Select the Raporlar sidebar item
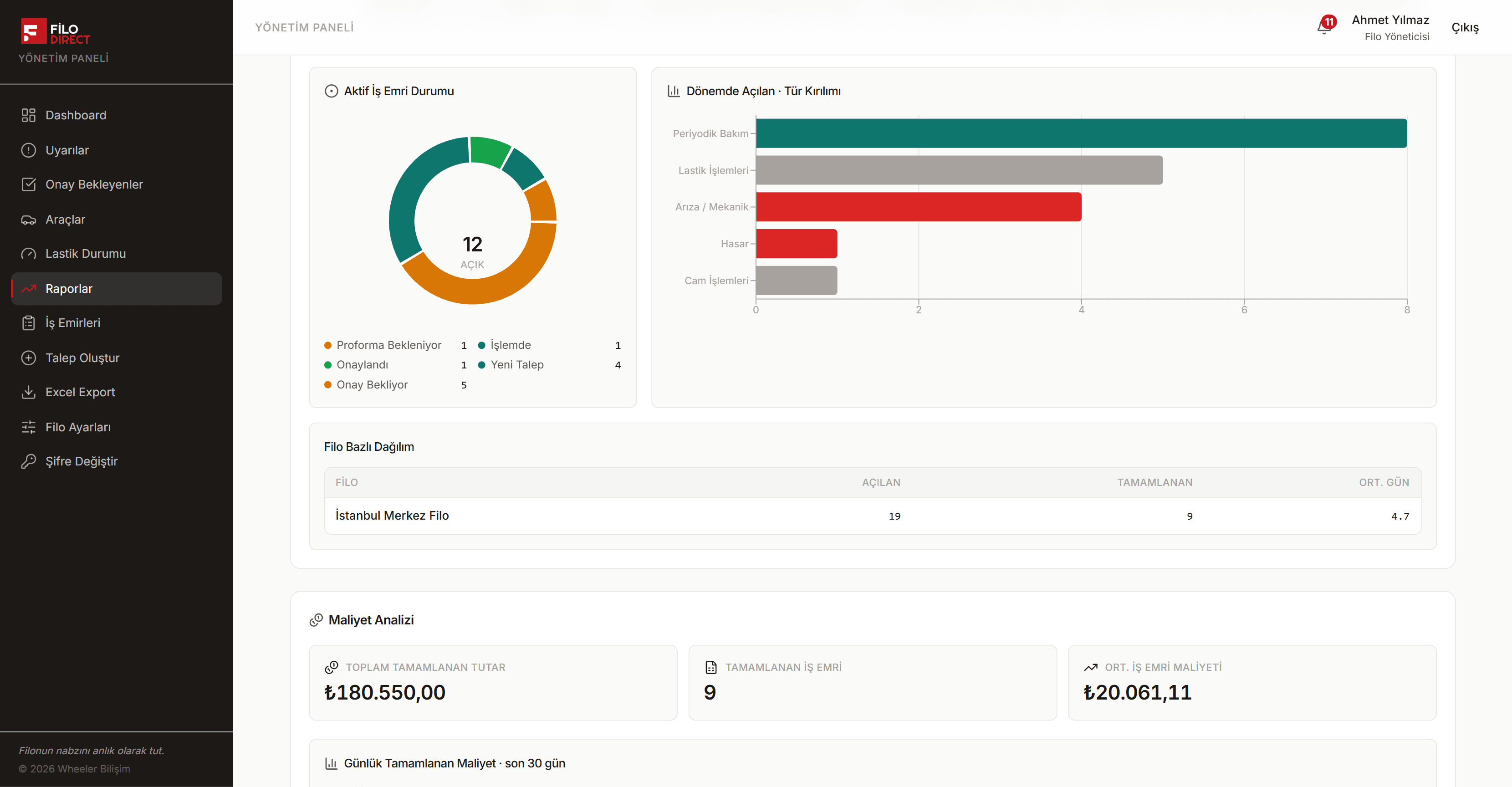This screenshot has width=1512, height=787. click(x=116, y=289)
